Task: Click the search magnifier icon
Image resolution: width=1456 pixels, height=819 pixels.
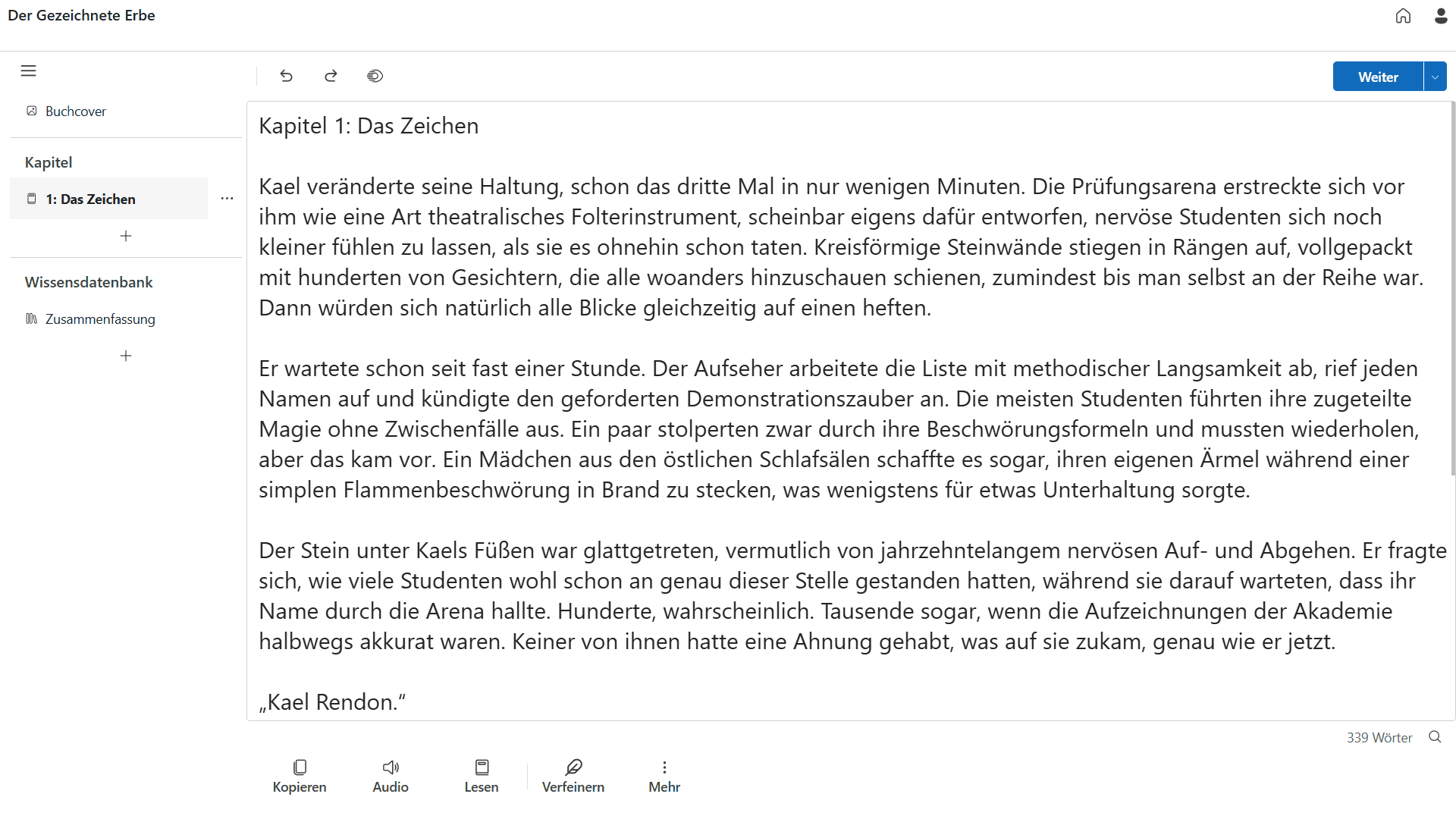Action: 1435,737
